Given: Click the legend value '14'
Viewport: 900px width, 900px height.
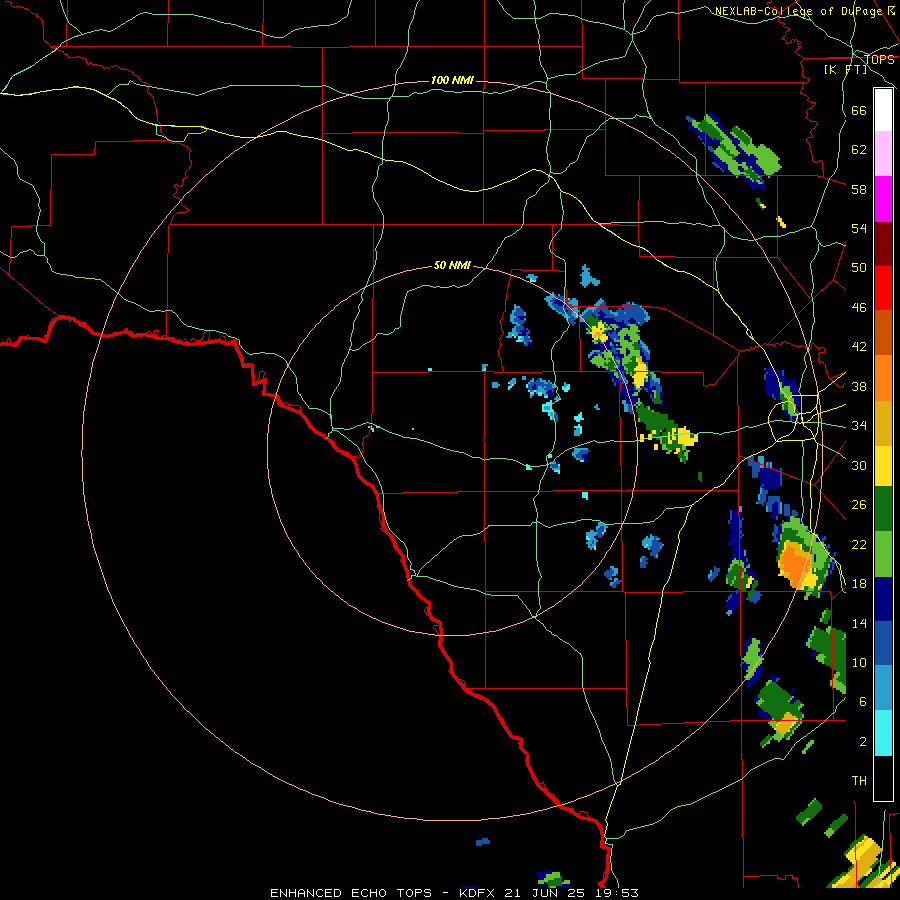Looking at the screenshot, I should [x=859, y=623].
